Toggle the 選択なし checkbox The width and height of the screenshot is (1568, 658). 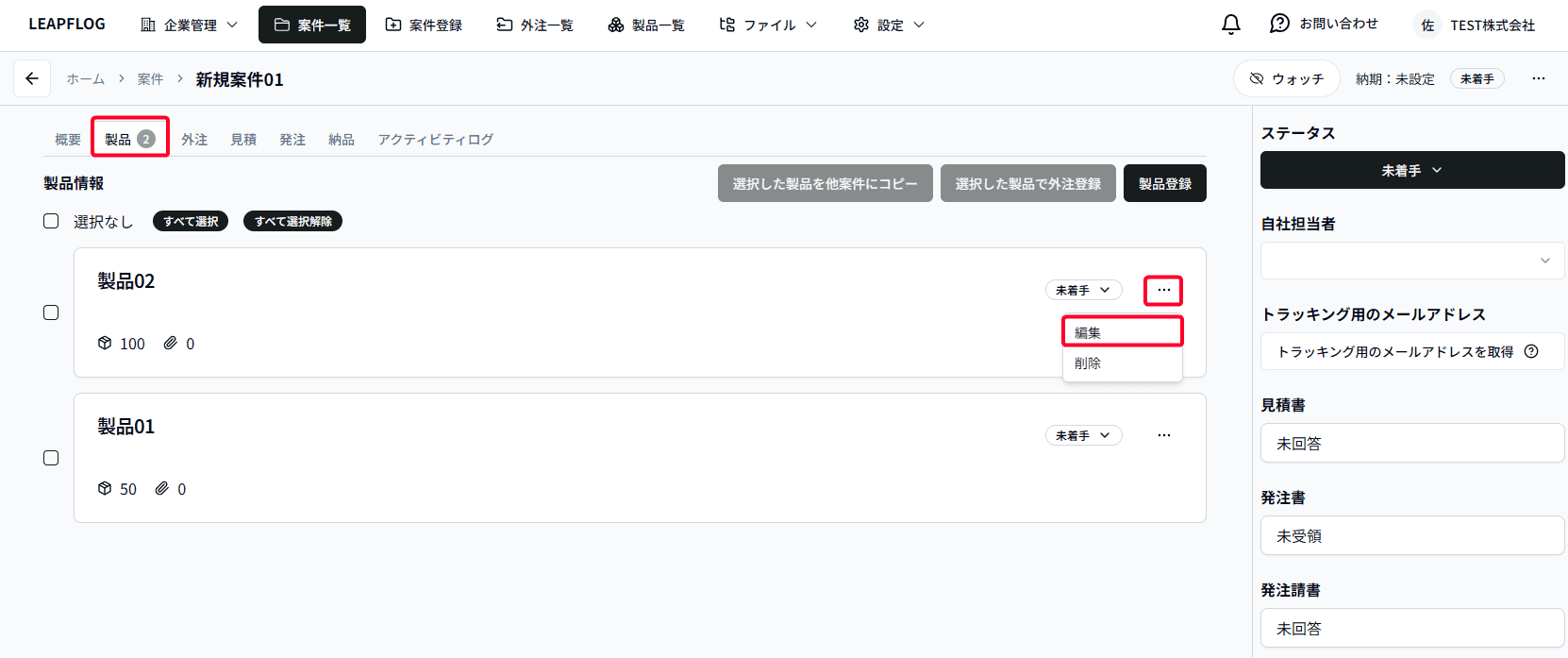(x=51, y=221)
